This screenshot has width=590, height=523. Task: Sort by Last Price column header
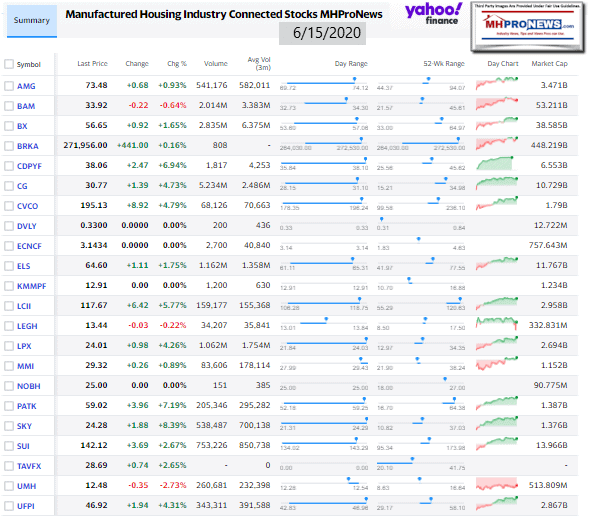pos(92,64)
